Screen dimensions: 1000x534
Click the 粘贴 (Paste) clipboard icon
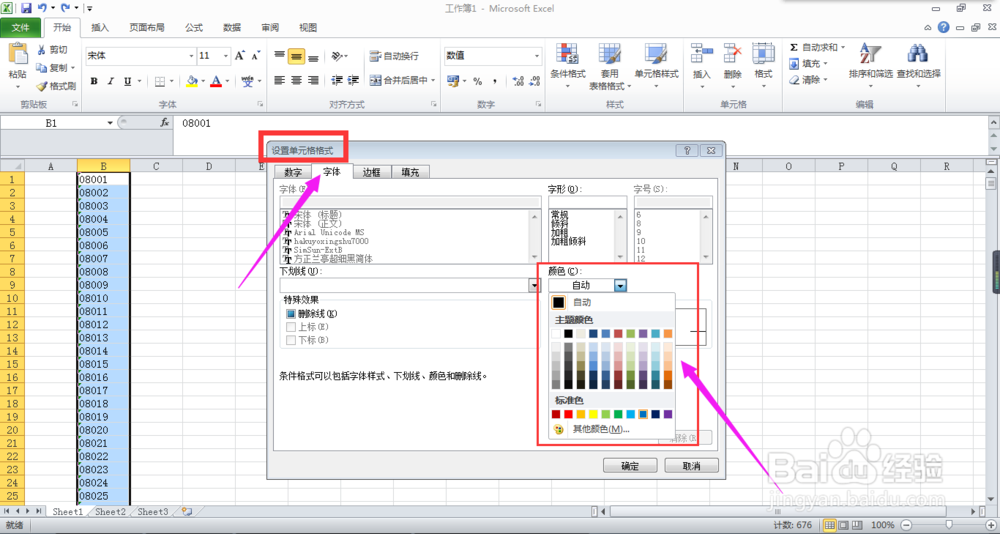[17, 54]
